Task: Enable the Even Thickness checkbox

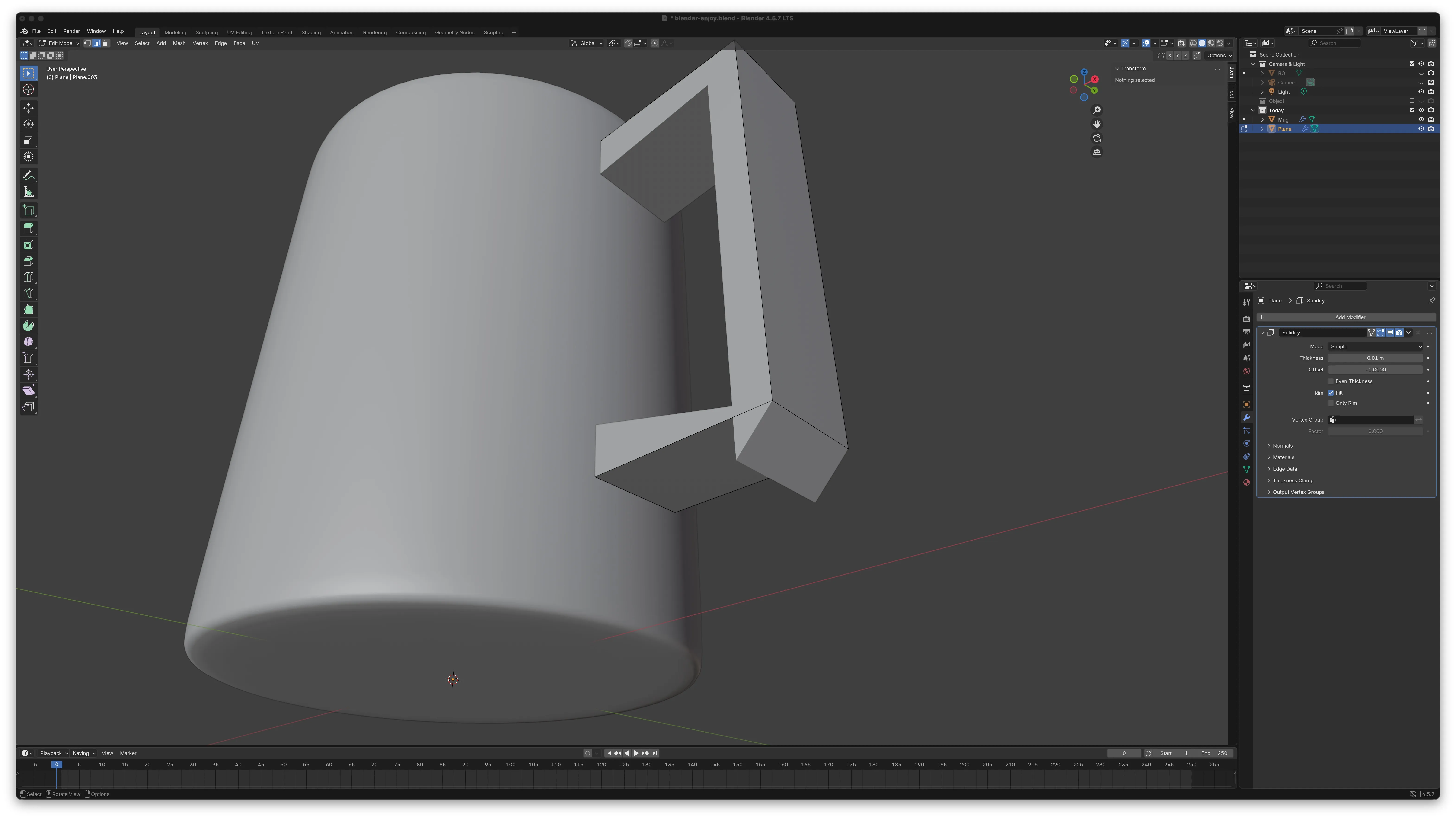Action: point(1331,381)
